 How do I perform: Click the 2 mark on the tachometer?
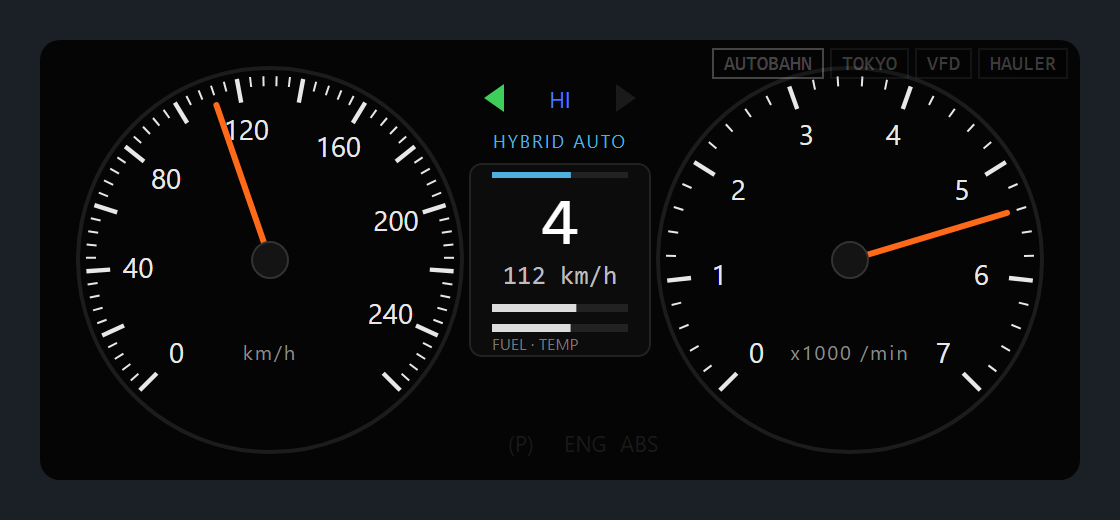tap(738, 191)
